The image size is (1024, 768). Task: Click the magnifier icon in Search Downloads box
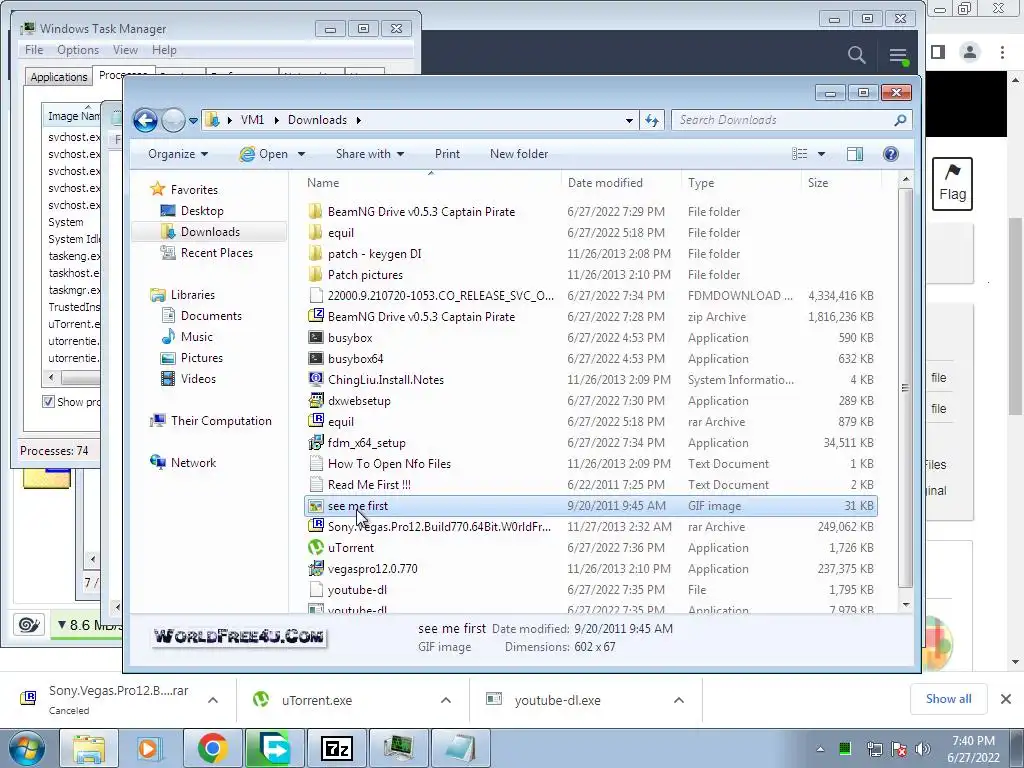(x=901, y=120)
